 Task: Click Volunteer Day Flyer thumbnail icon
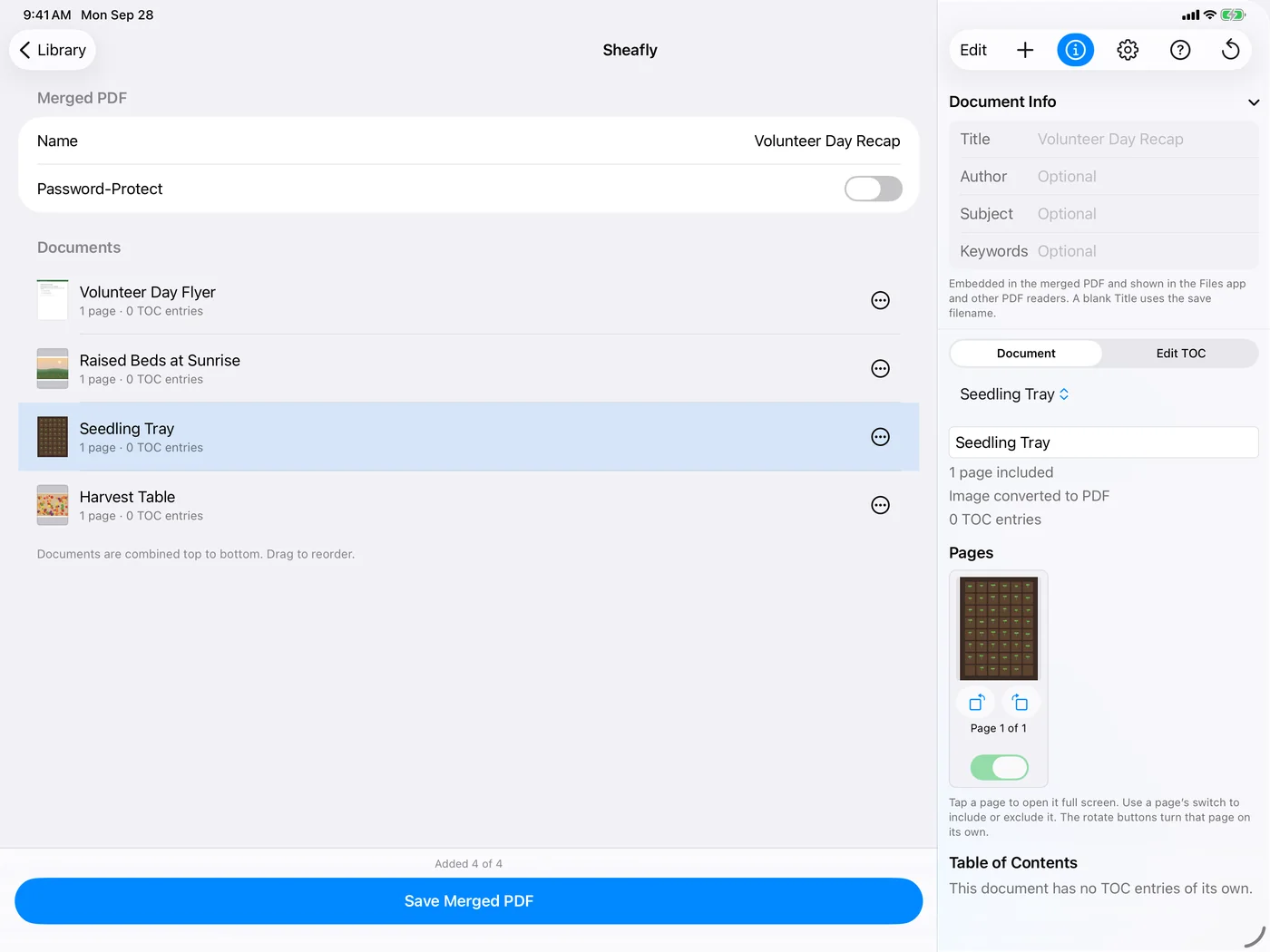click(x=53, y=300)
